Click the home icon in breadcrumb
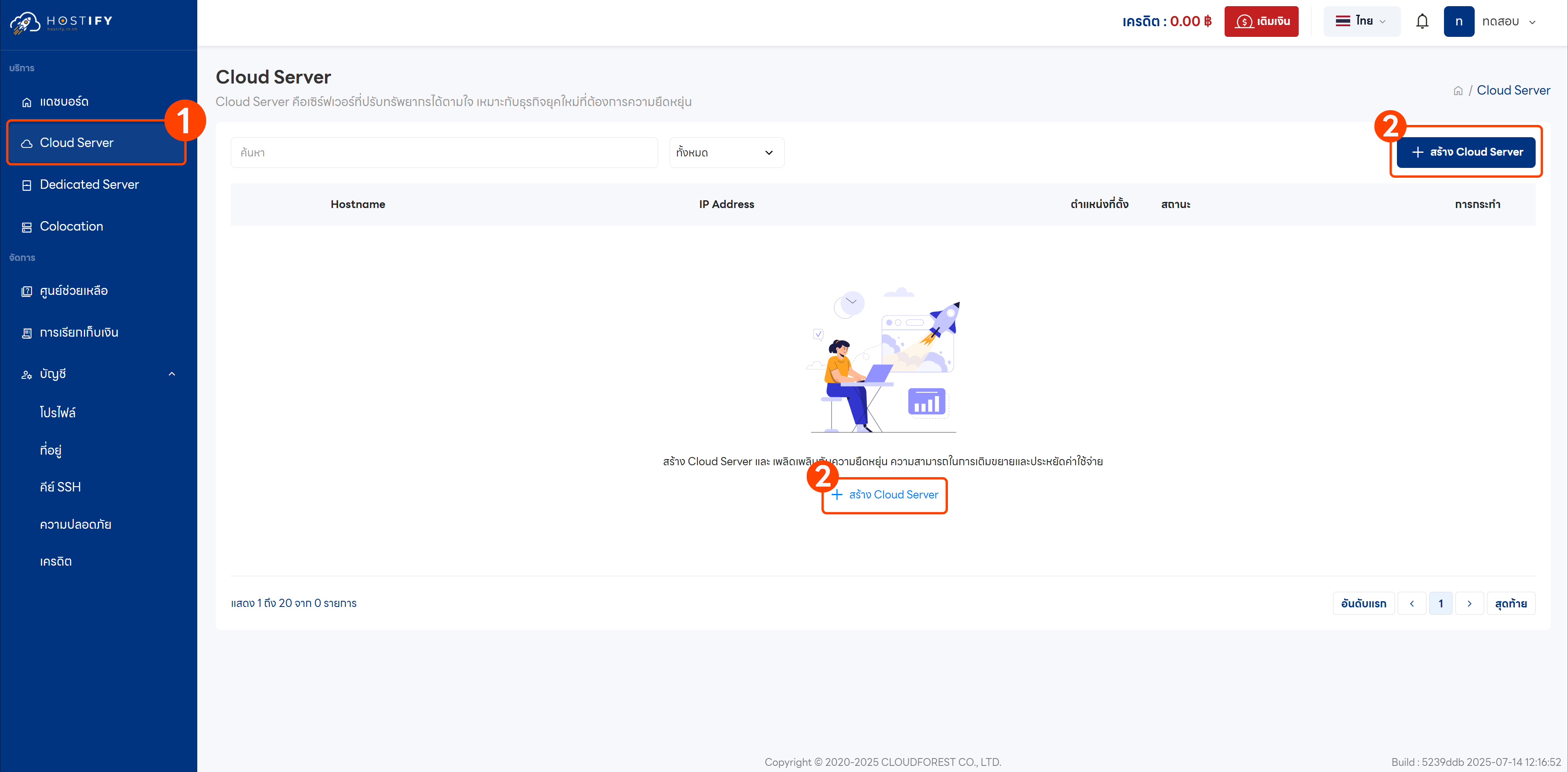The height and width of the screenshot is (772, 1568). [1458, 91]
